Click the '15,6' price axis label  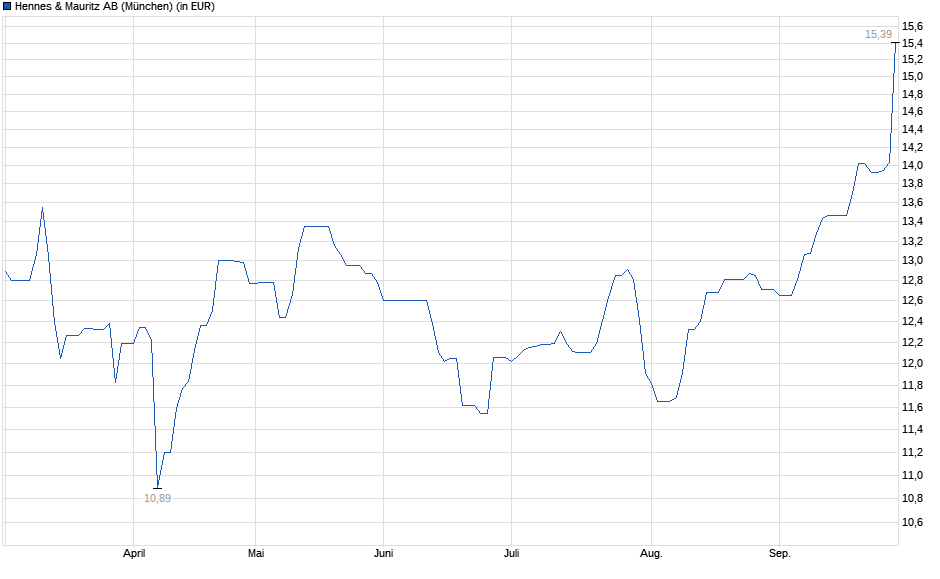[x=912, y=26]
